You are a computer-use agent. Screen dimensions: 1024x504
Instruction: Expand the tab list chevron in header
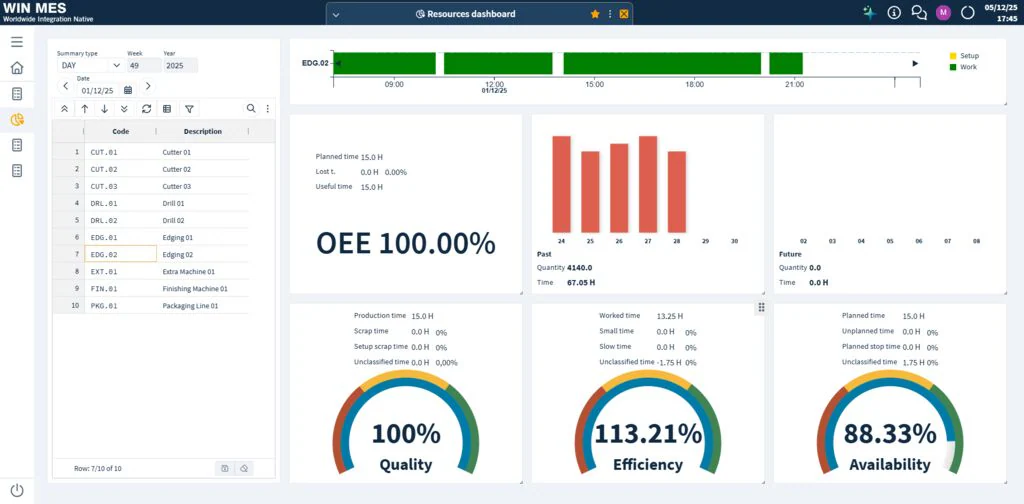336,14
